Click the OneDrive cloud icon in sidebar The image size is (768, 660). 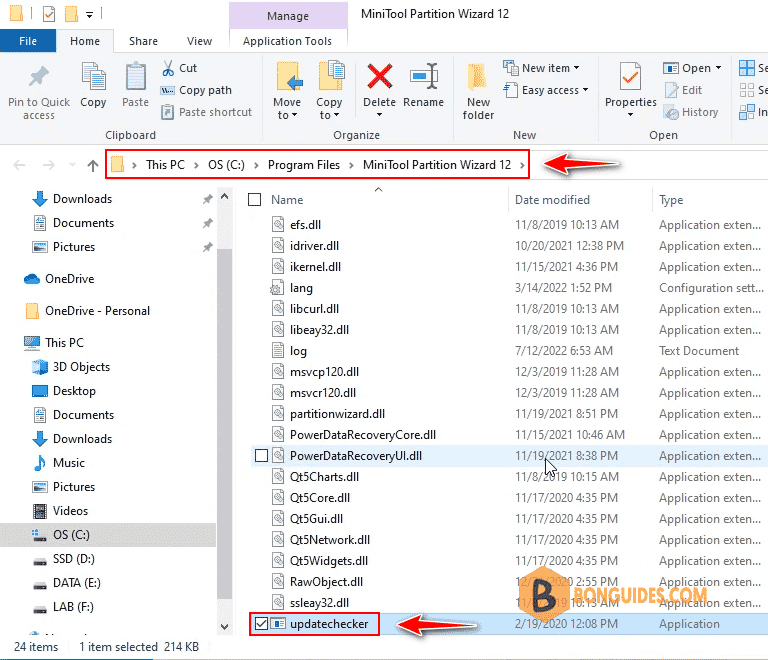(32, 279)
